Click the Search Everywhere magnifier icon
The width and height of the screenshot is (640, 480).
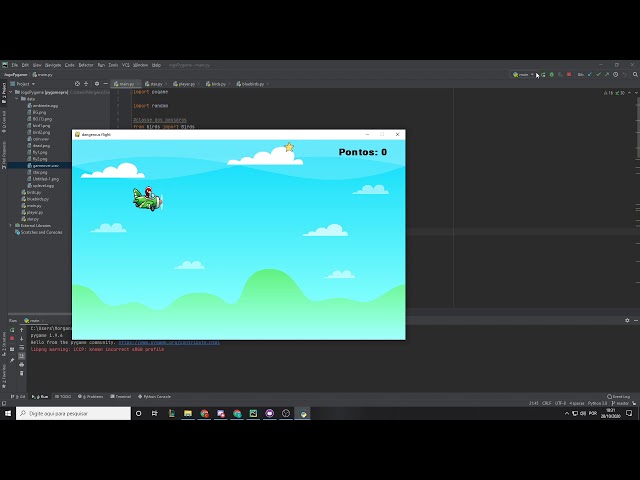point(636,75)
